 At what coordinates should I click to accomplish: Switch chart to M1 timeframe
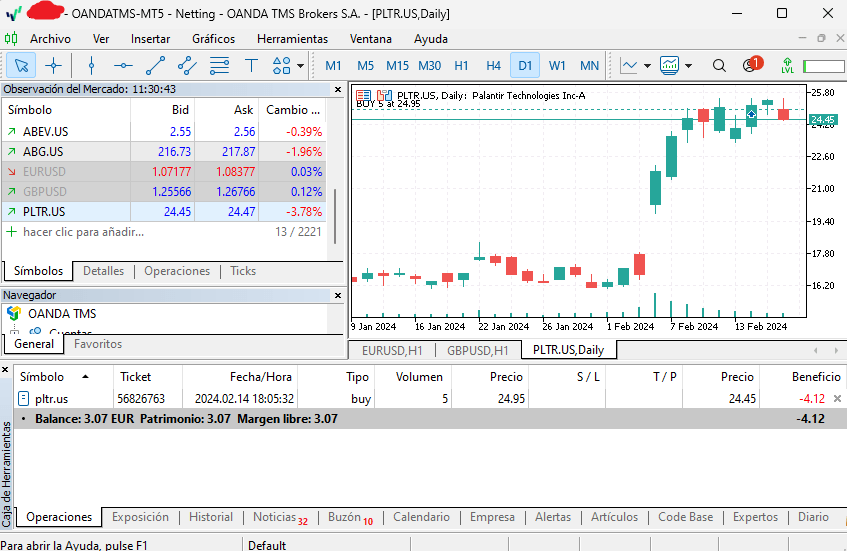click(x=333, y=66)
